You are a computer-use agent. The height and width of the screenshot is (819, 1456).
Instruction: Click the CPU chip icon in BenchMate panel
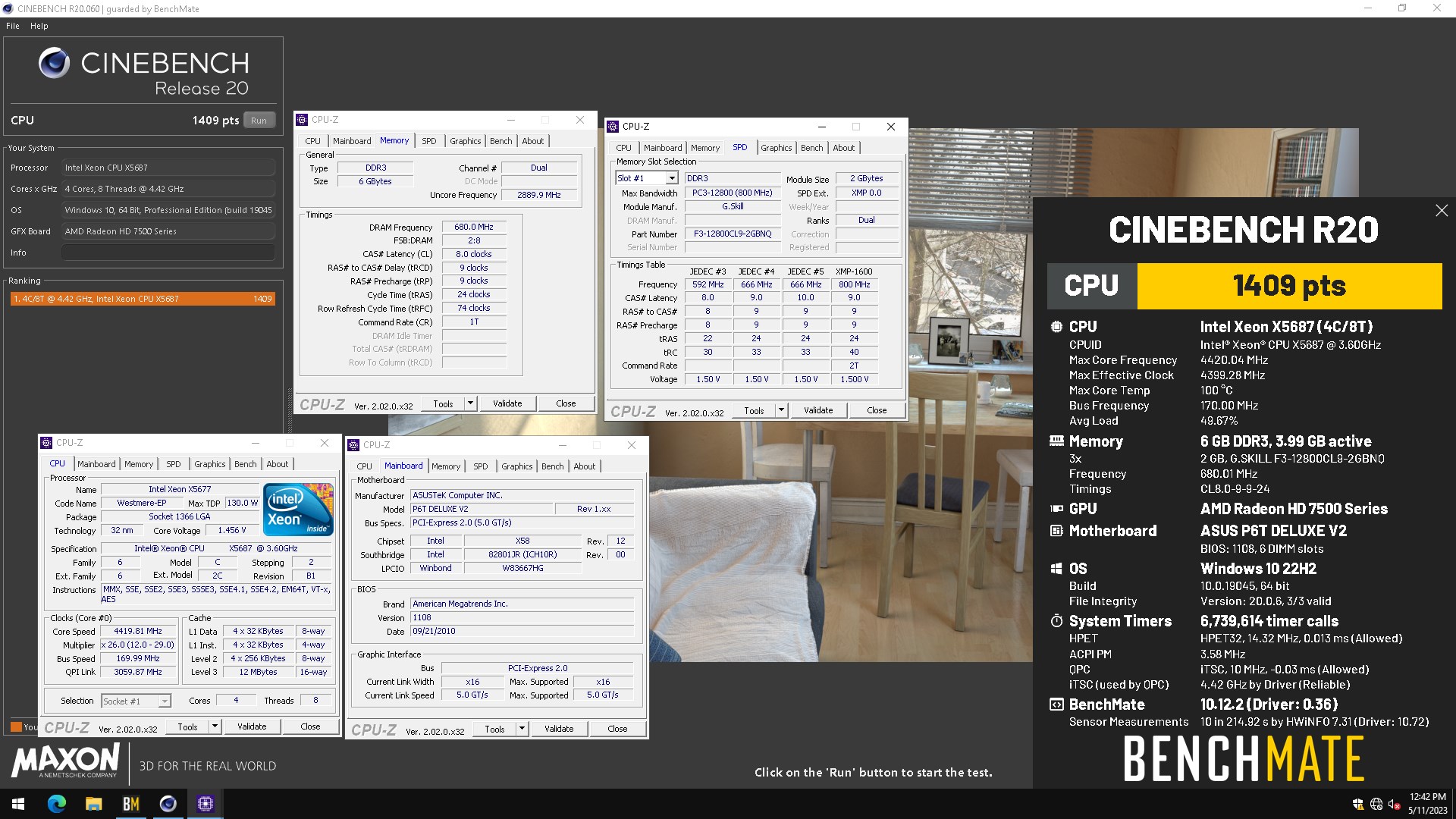point(1056,327)
